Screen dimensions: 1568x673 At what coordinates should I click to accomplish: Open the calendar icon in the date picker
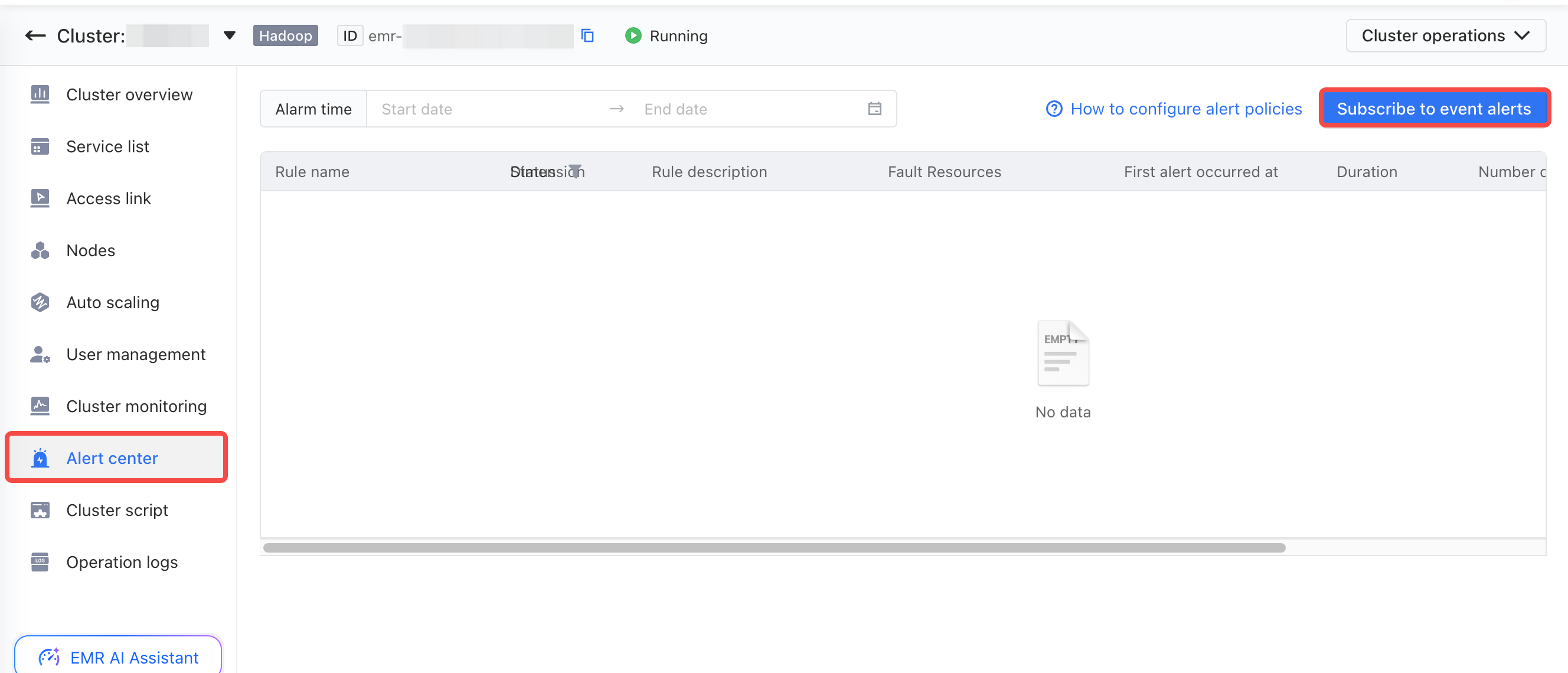pos(875,109)
